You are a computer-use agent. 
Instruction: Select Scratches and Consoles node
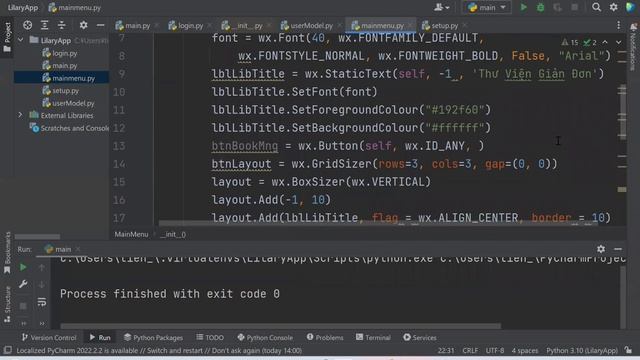[x=69, y=128]
